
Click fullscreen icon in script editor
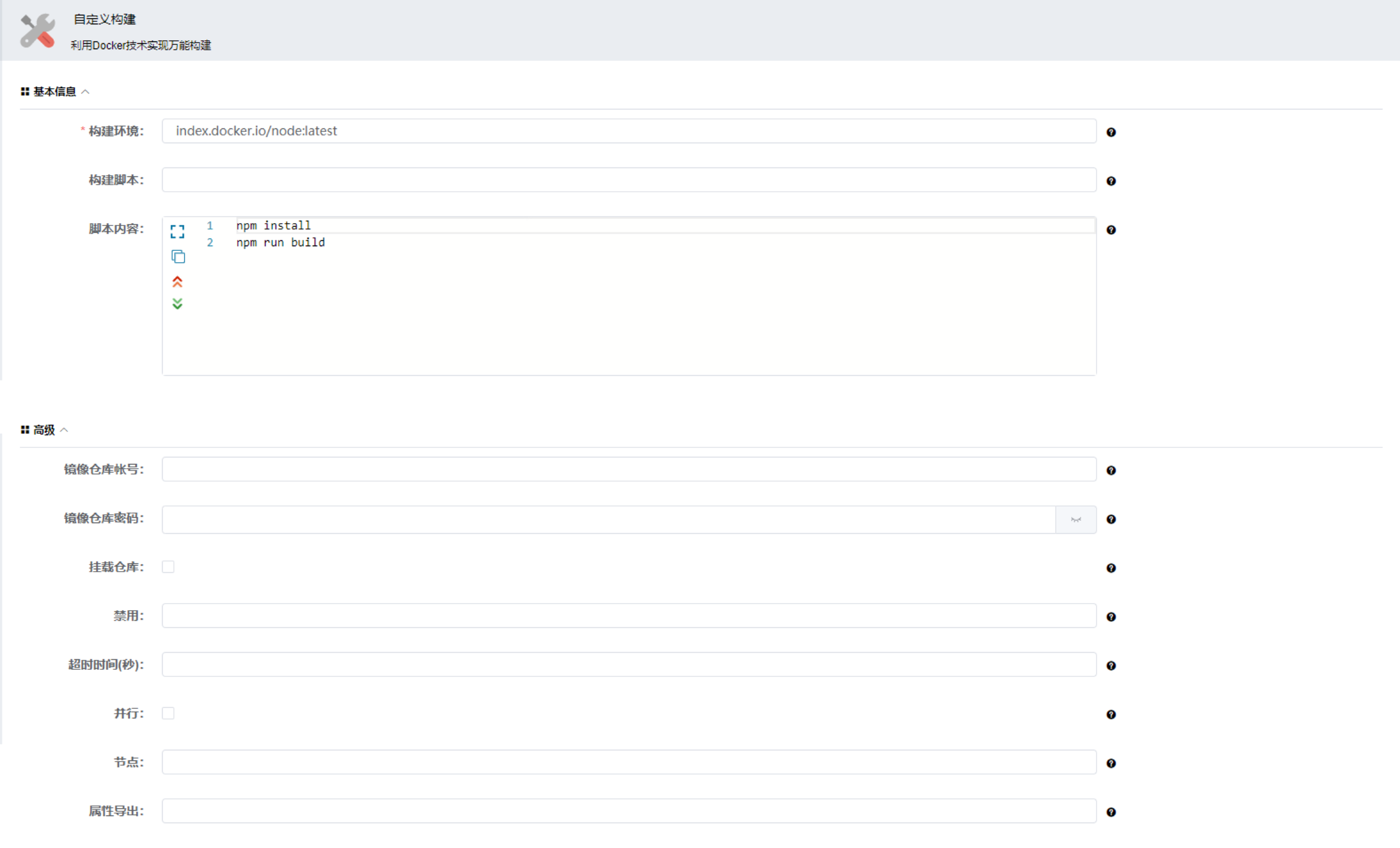click(177, 231)
